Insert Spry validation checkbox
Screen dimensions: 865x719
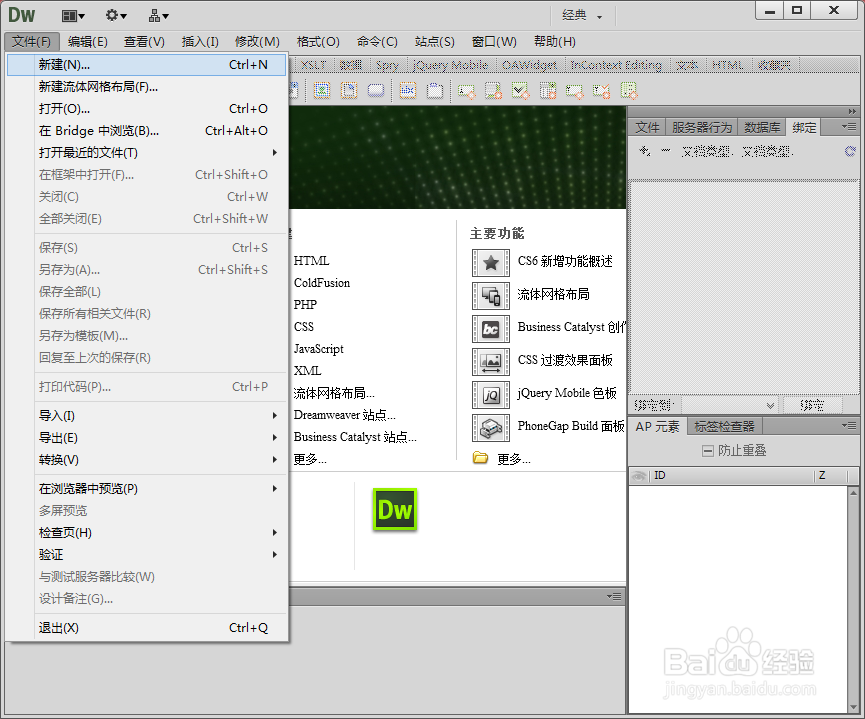click(520, 91)
